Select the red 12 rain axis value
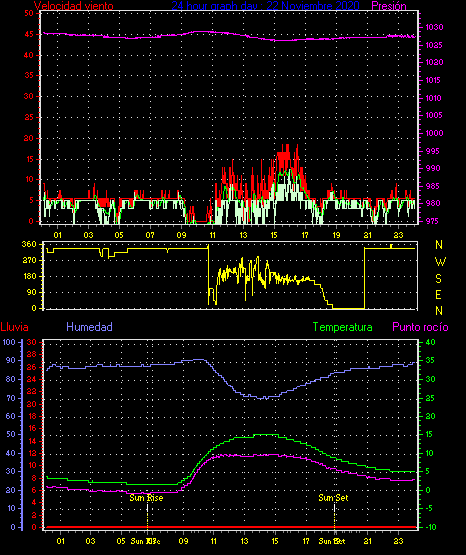Image resolution: width=466 pixels, height=555 pixels. [x=32, y=453]
